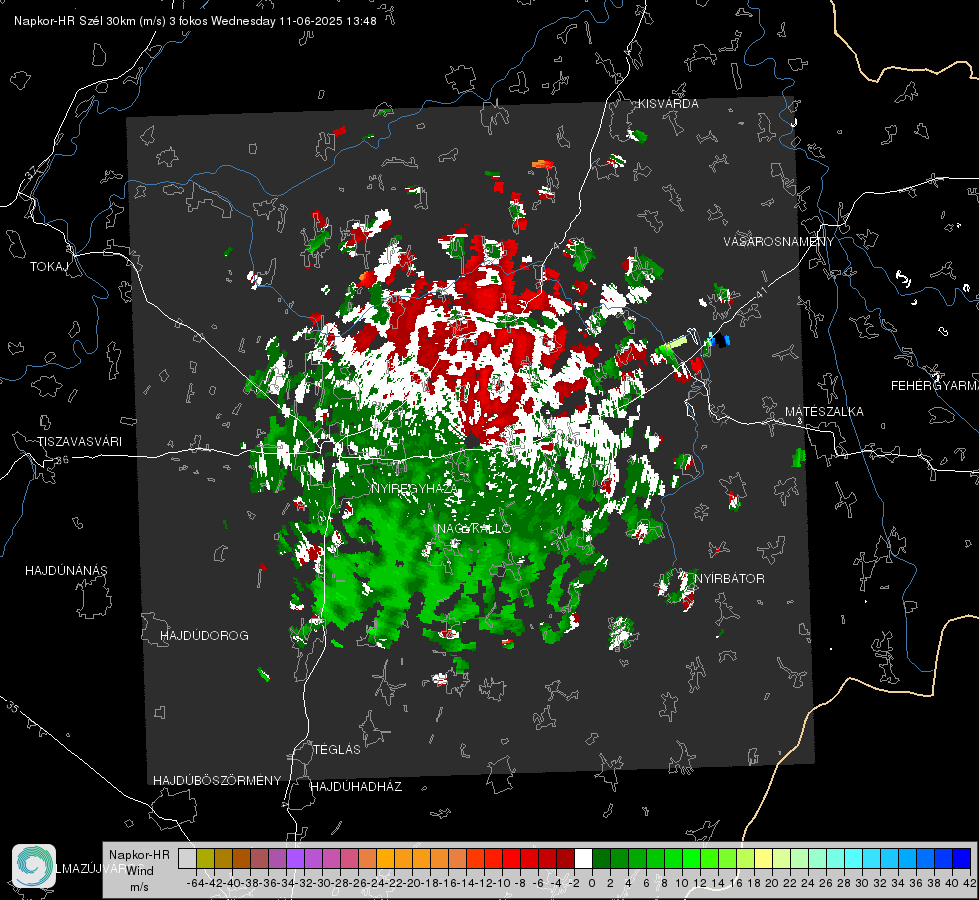The height and width of the screenshot is (900, 979).
Task: Click the Napkor-HR legend title
Action: click(x=139, y=855)
